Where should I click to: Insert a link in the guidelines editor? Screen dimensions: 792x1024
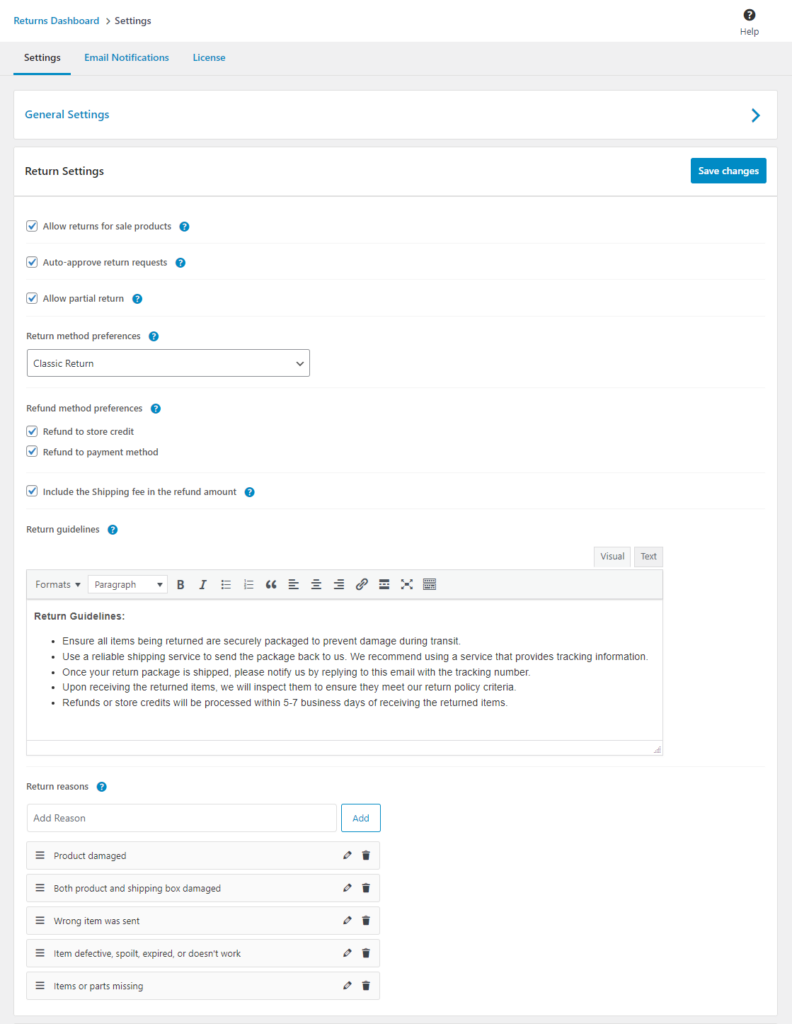[362, 584]
